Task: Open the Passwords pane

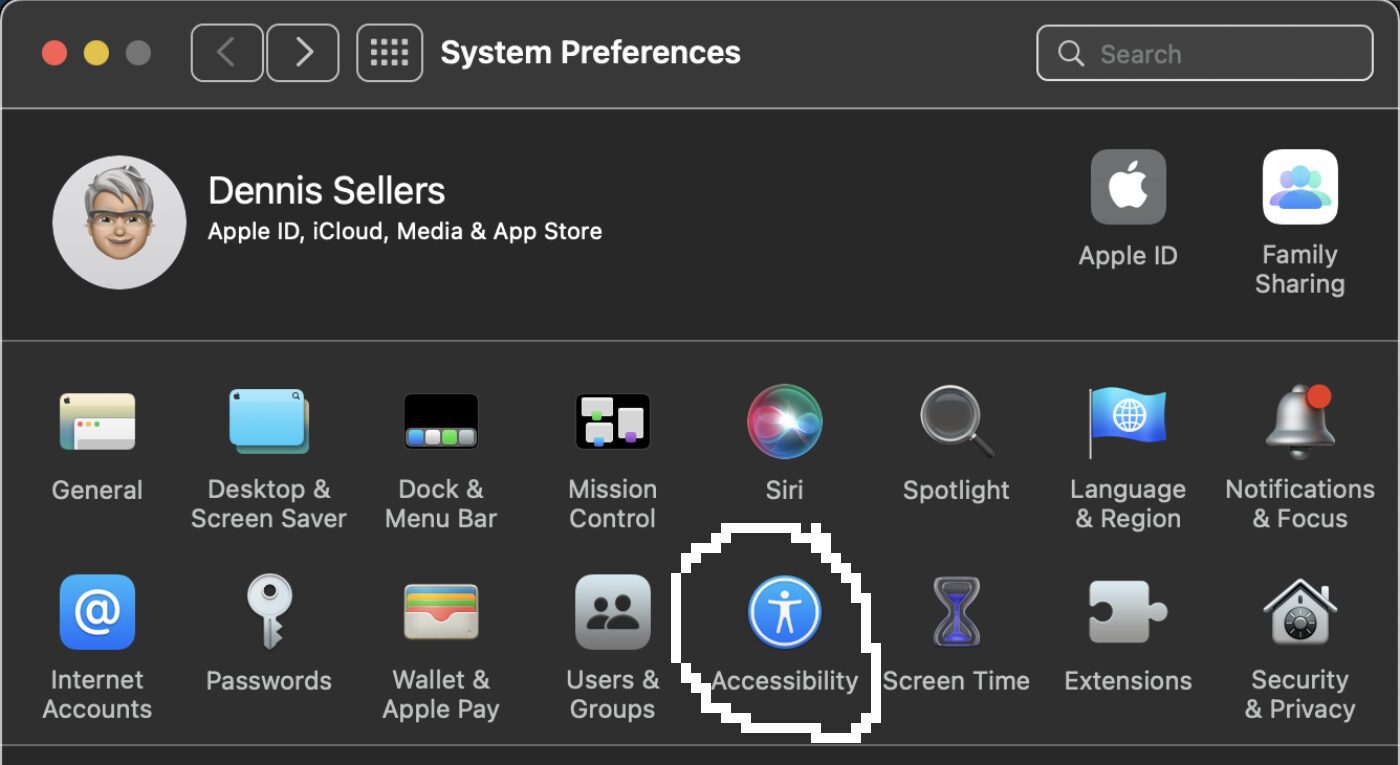Action: 268,612
